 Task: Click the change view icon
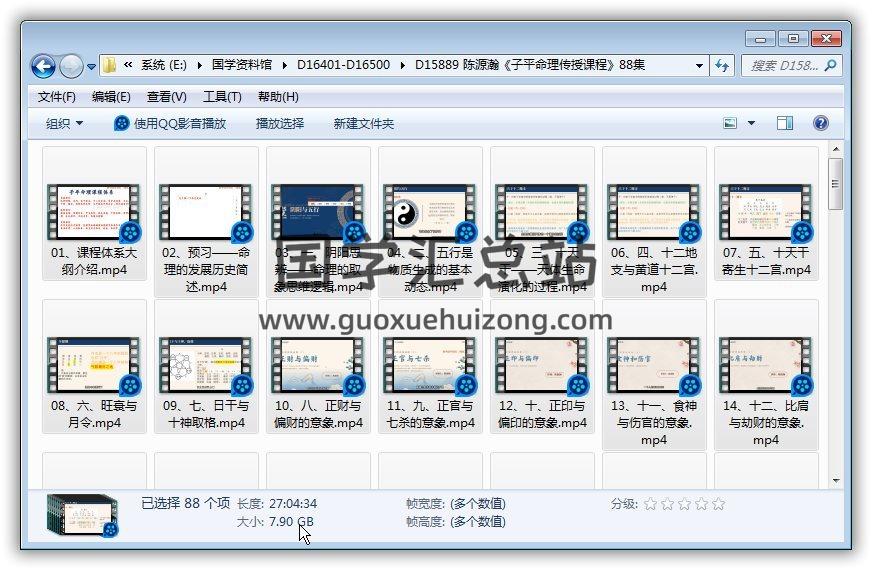tap(730, 123)
